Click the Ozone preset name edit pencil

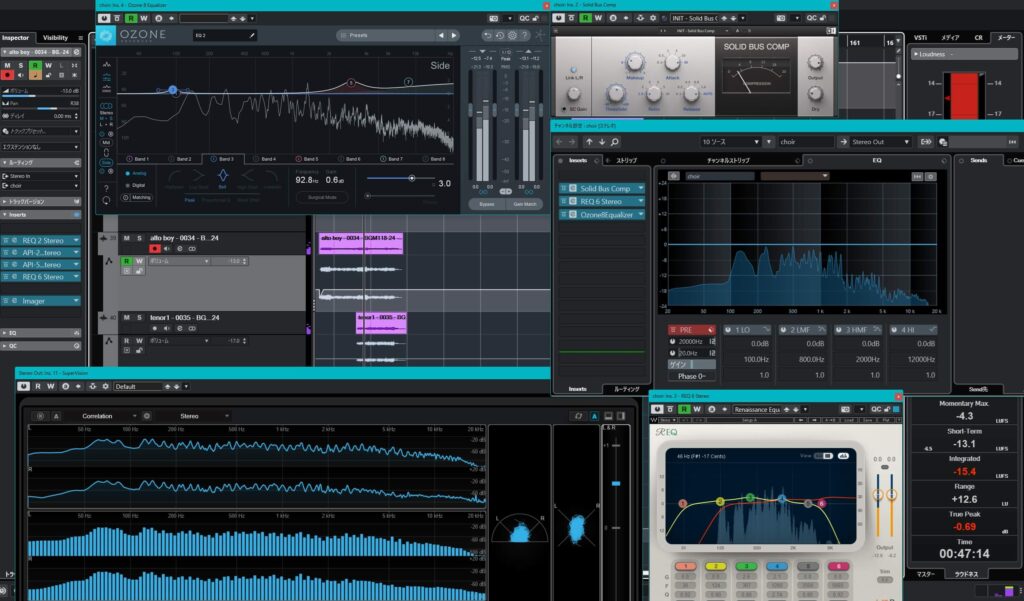tap(252, 35)
